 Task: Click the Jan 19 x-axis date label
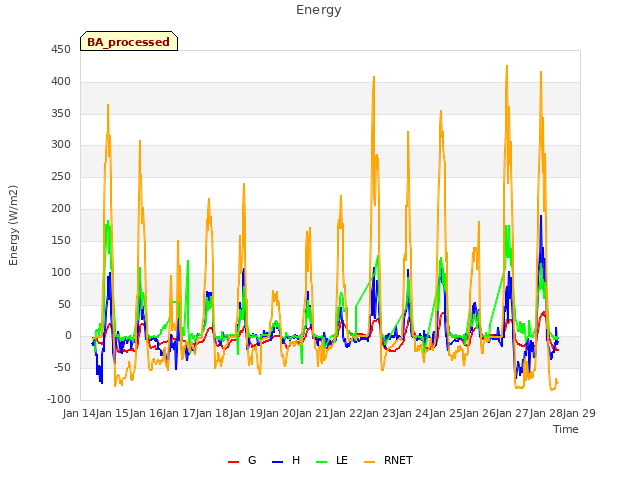pyautogui.click(x=247, y=413)
